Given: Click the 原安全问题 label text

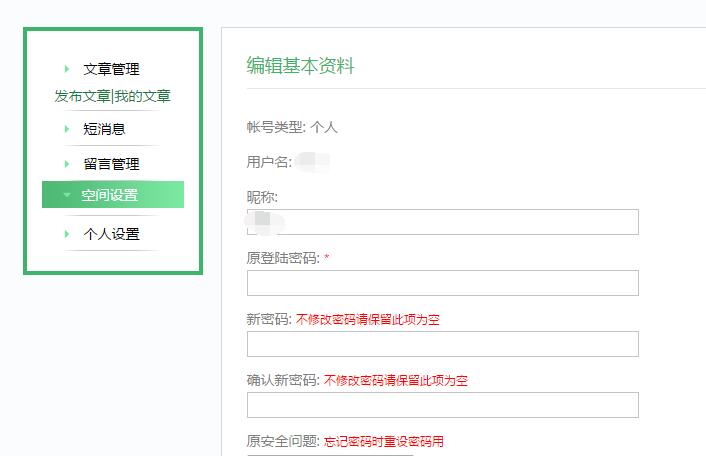Looking at the screenshot, I should (282, 441).
